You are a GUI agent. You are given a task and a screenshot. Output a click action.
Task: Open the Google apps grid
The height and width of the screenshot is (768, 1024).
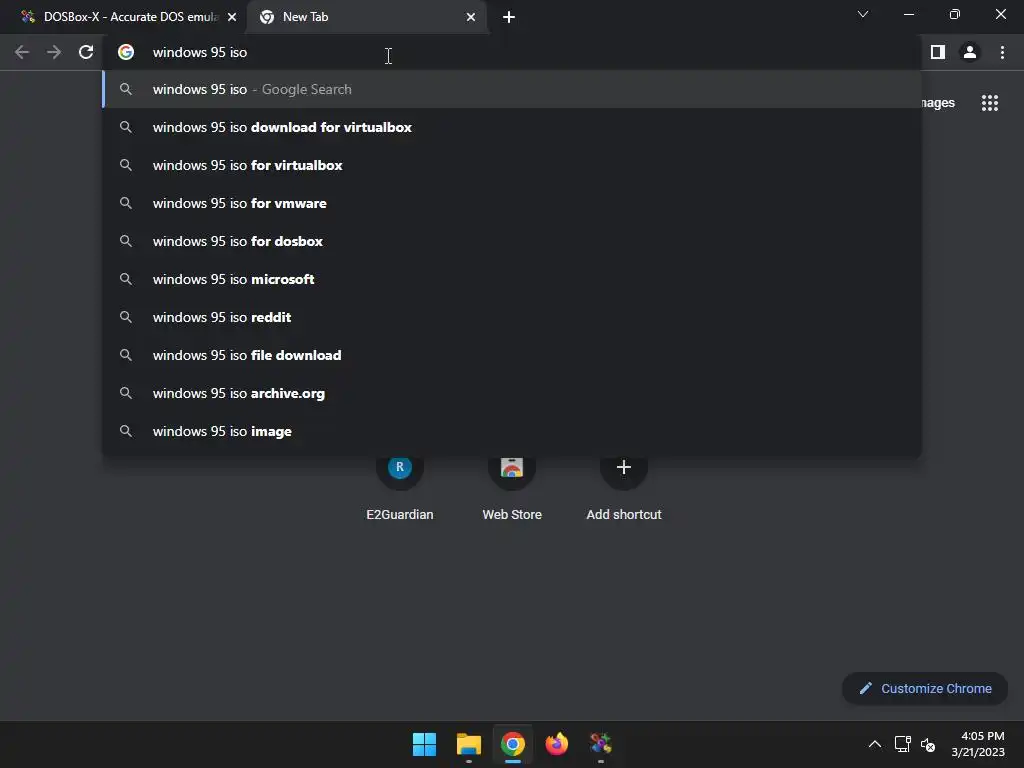989,103
